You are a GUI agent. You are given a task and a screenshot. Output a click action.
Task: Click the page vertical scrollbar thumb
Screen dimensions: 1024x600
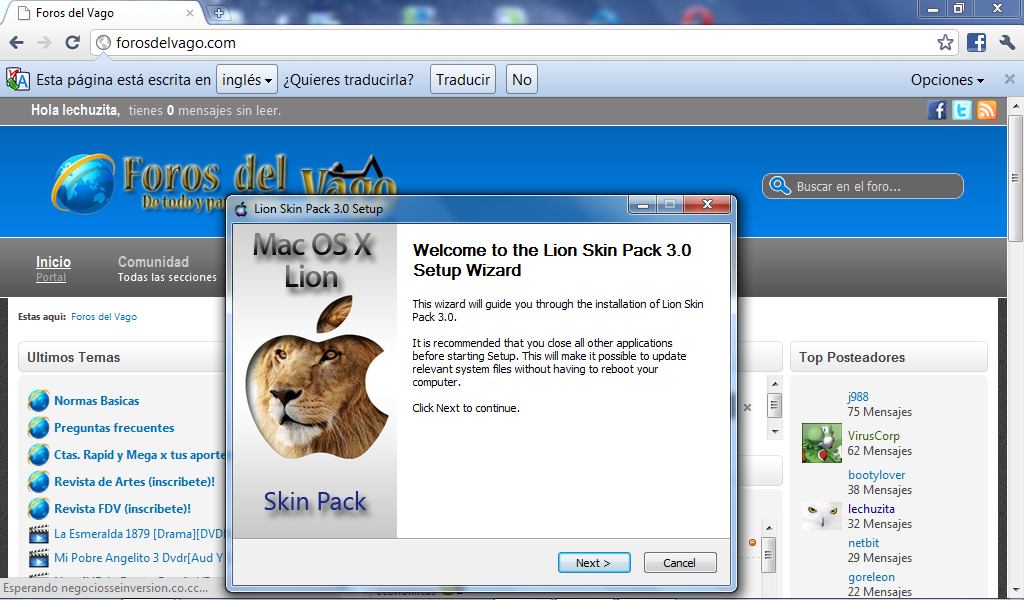pos(1015,178)
